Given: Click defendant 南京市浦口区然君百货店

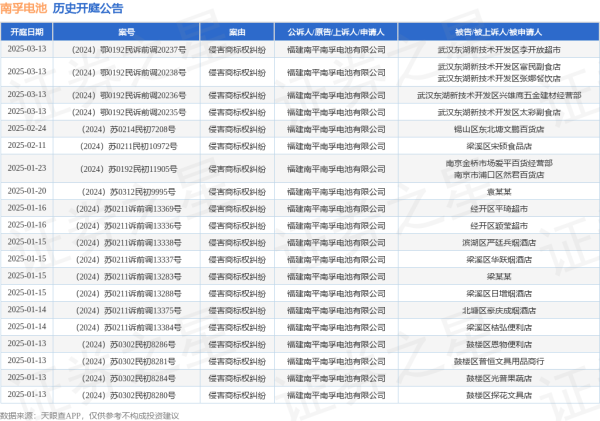Looking at the screenshot, I should [x=499, y=175].
